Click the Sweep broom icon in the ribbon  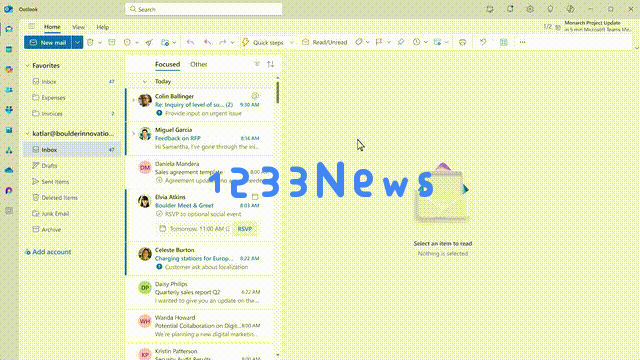click(x=149, y=42)
